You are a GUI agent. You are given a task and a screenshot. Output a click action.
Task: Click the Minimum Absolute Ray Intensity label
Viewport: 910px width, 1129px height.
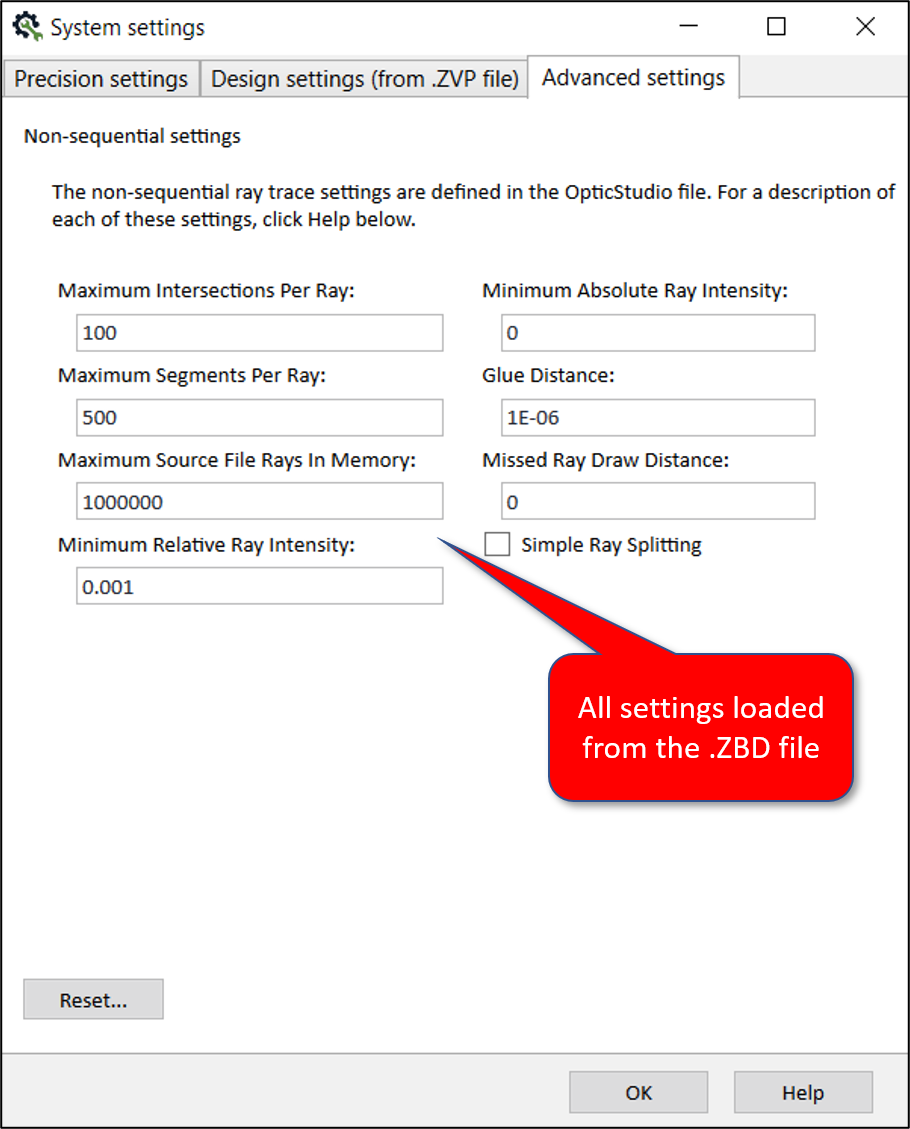[635, 290]
